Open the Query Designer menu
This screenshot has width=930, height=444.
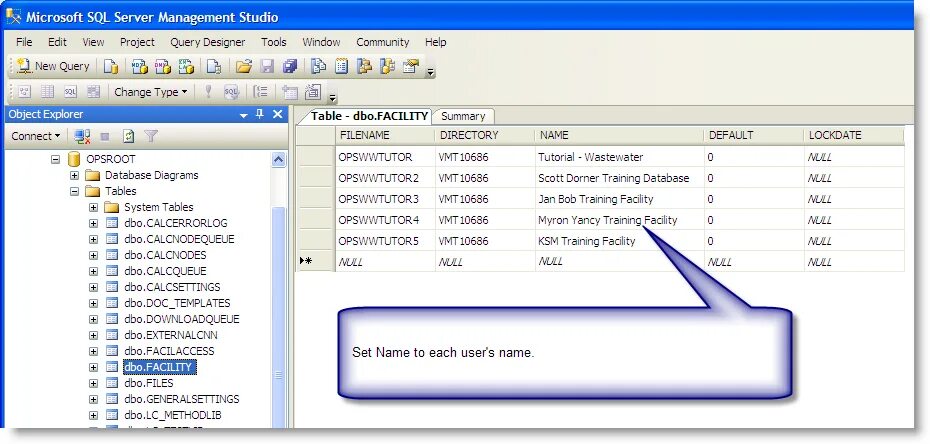[208, 42]
